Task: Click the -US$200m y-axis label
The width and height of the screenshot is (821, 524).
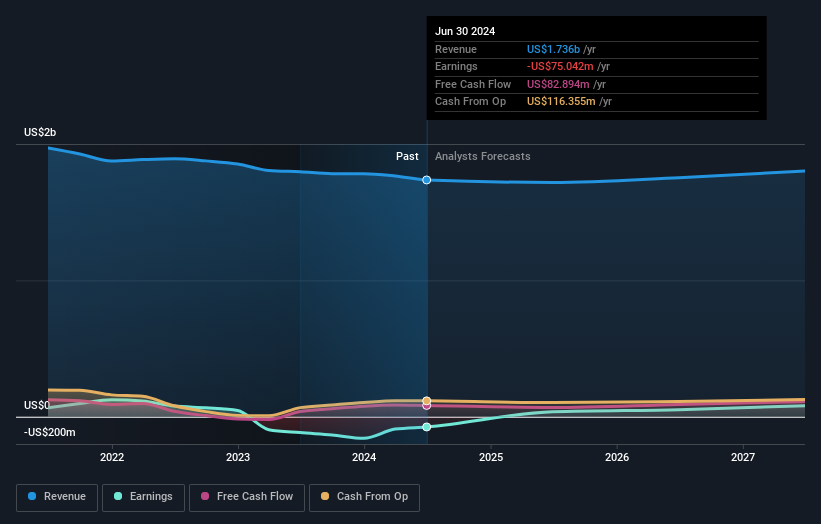Action: pos(50,432)
